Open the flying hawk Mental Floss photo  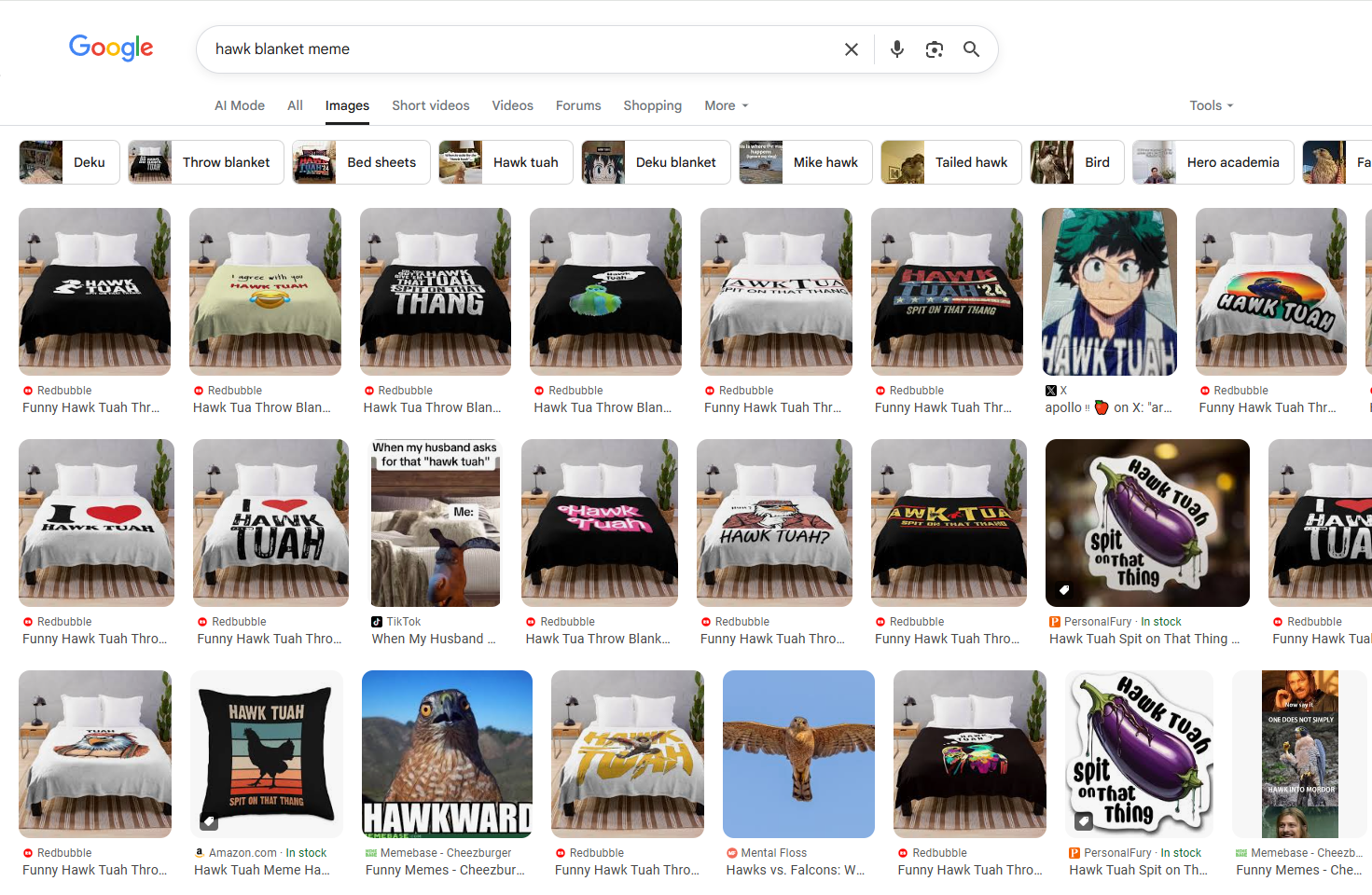pos(798,754)
